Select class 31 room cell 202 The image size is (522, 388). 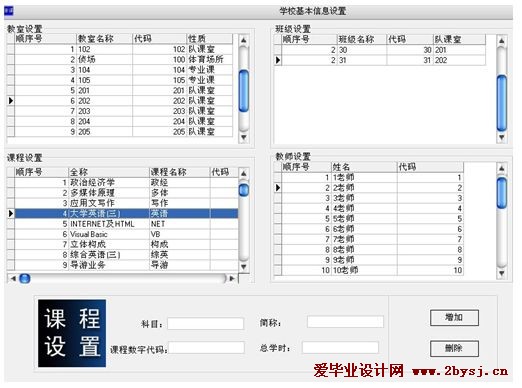pyautogui.click(x=459, y=60)
